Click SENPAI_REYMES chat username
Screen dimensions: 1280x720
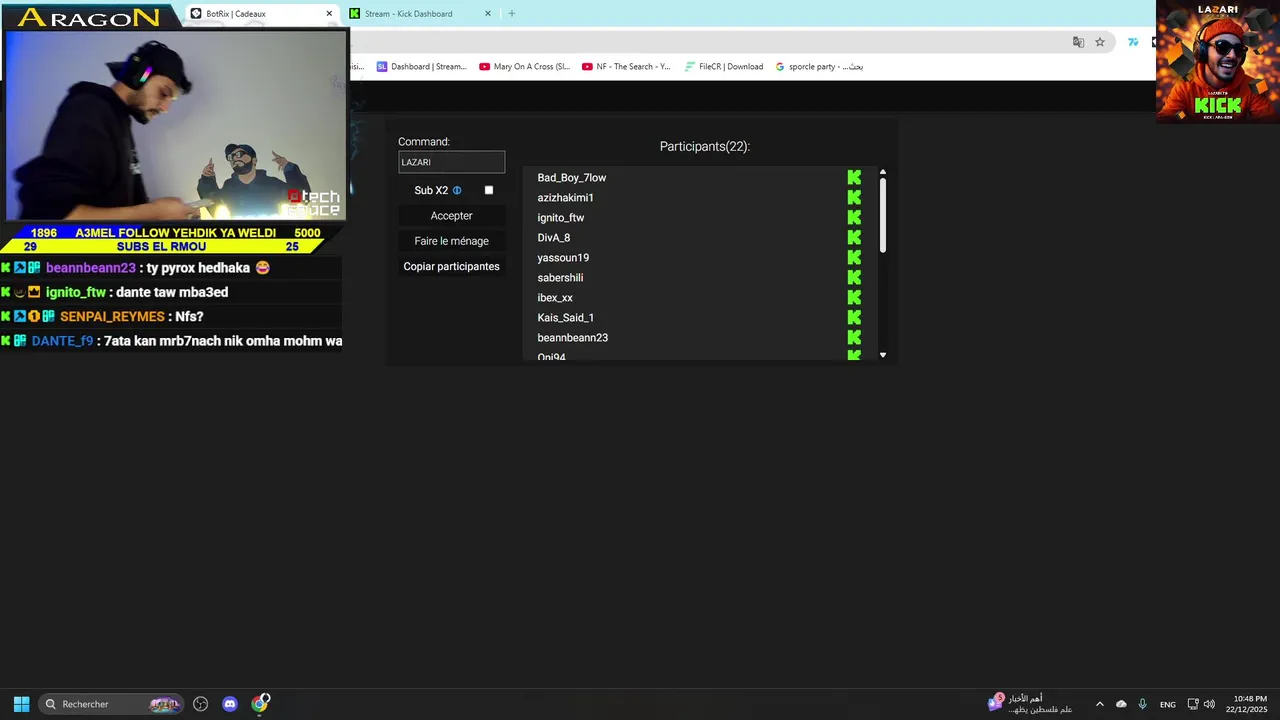point(112,316)
